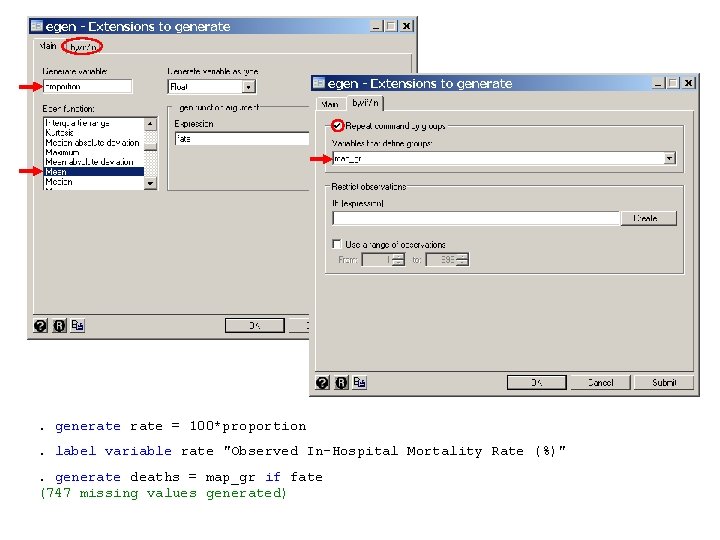Click the scroll-up arrow of the Egen function list
Image resolution: width=720 pixels, height=540 pixels.
pyautogui.click(x=150, y=124)
